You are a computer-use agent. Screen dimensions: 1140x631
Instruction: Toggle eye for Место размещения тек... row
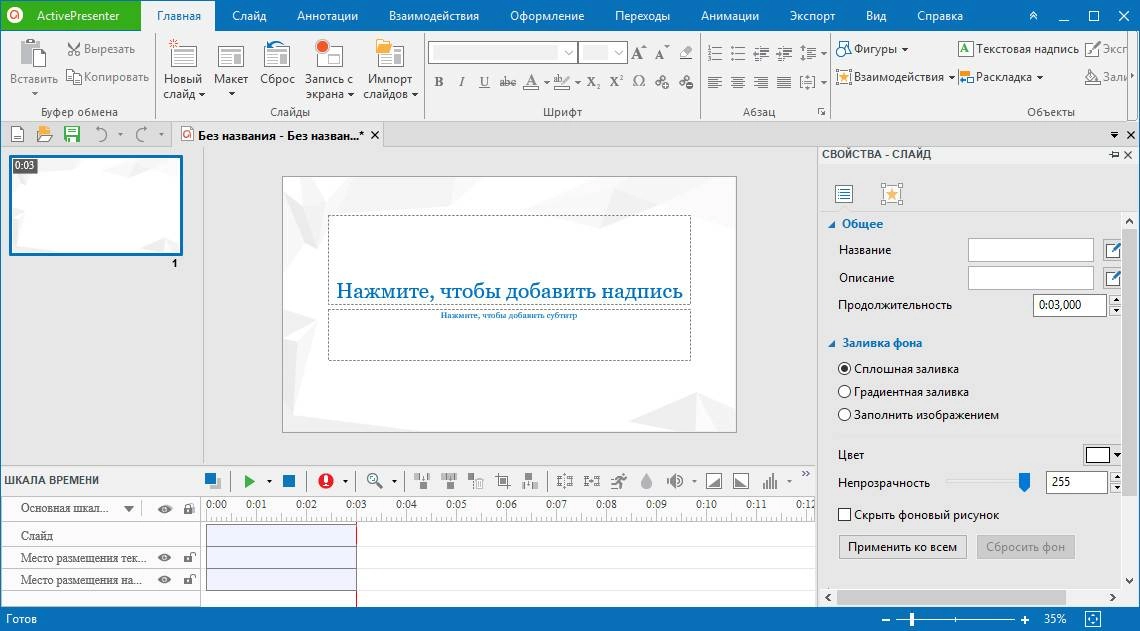[165, 558]
